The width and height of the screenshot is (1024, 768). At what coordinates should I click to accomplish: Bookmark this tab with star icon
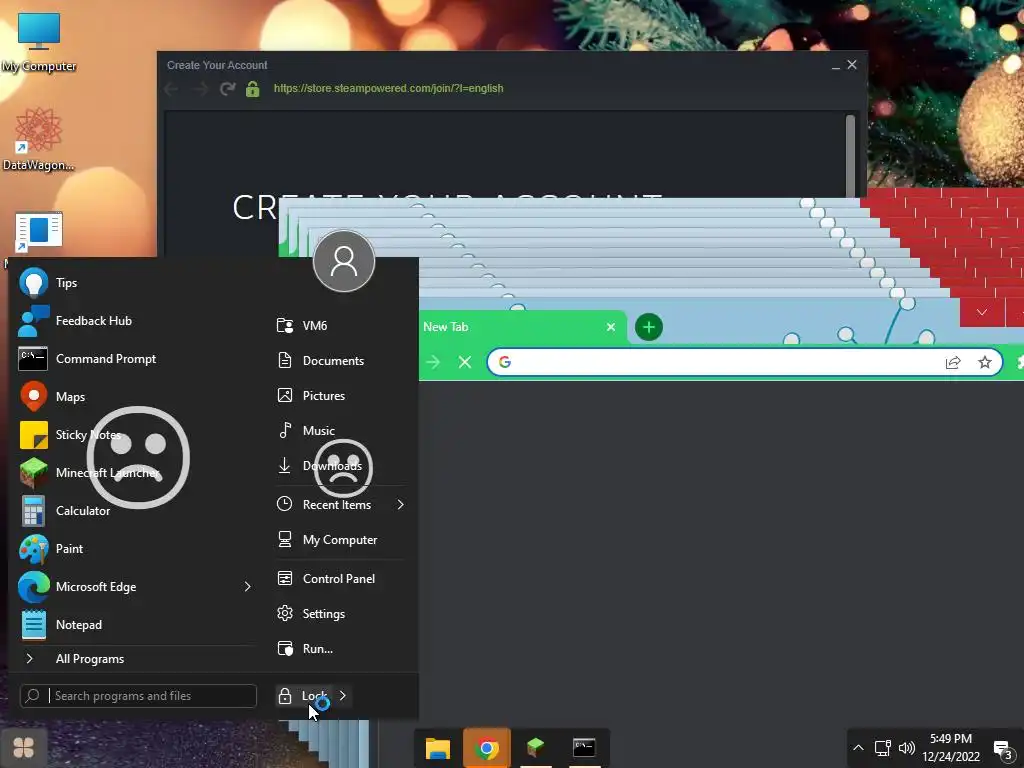[x=985, y=362]
